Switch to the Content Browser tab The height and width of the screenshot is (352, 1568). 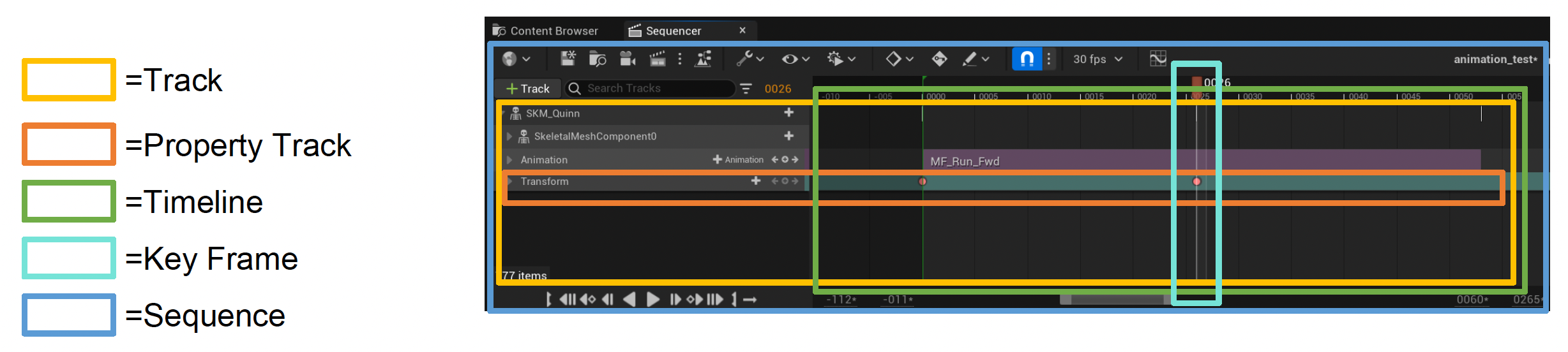click(x=546, y=31)
